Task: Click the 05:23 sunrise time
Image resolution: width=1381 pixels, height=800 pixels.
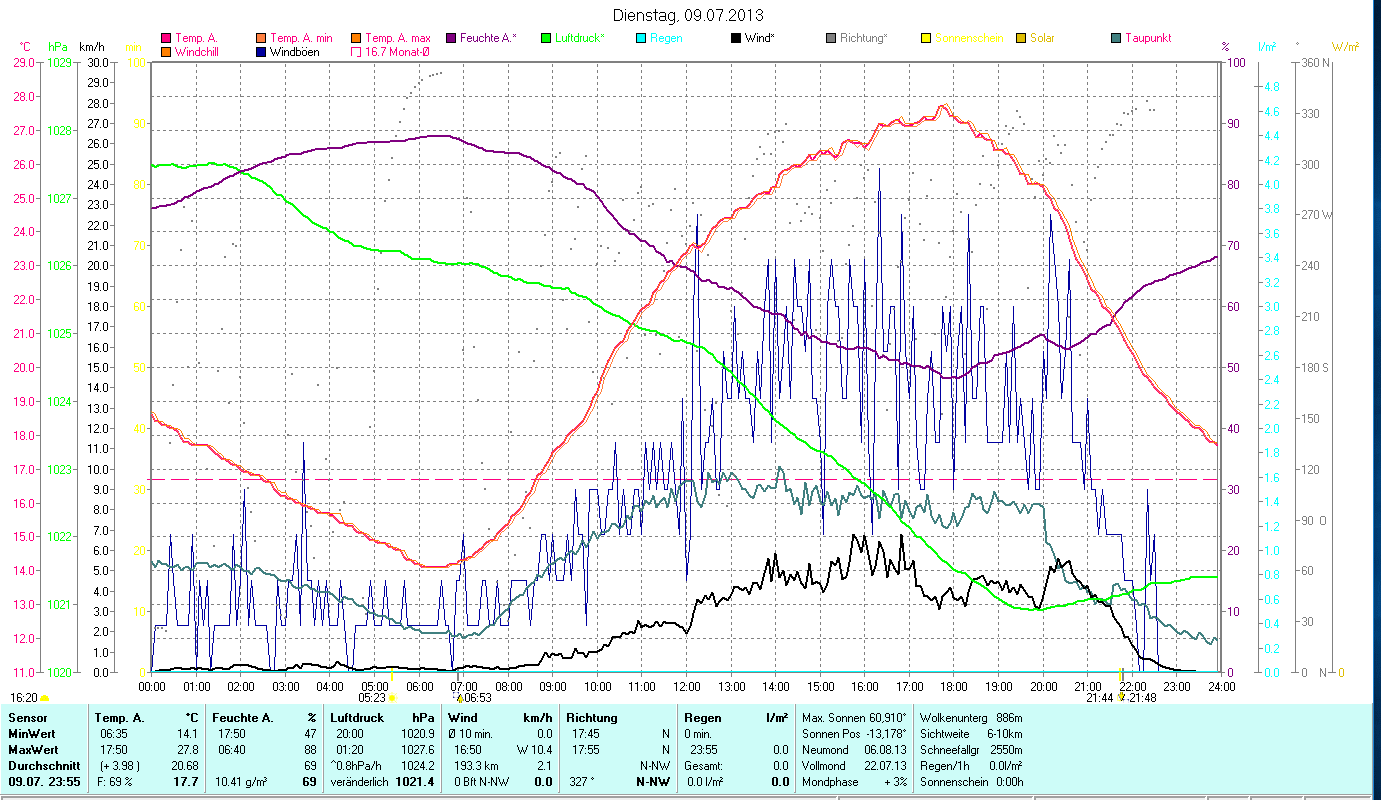Action: pos(372,698)
